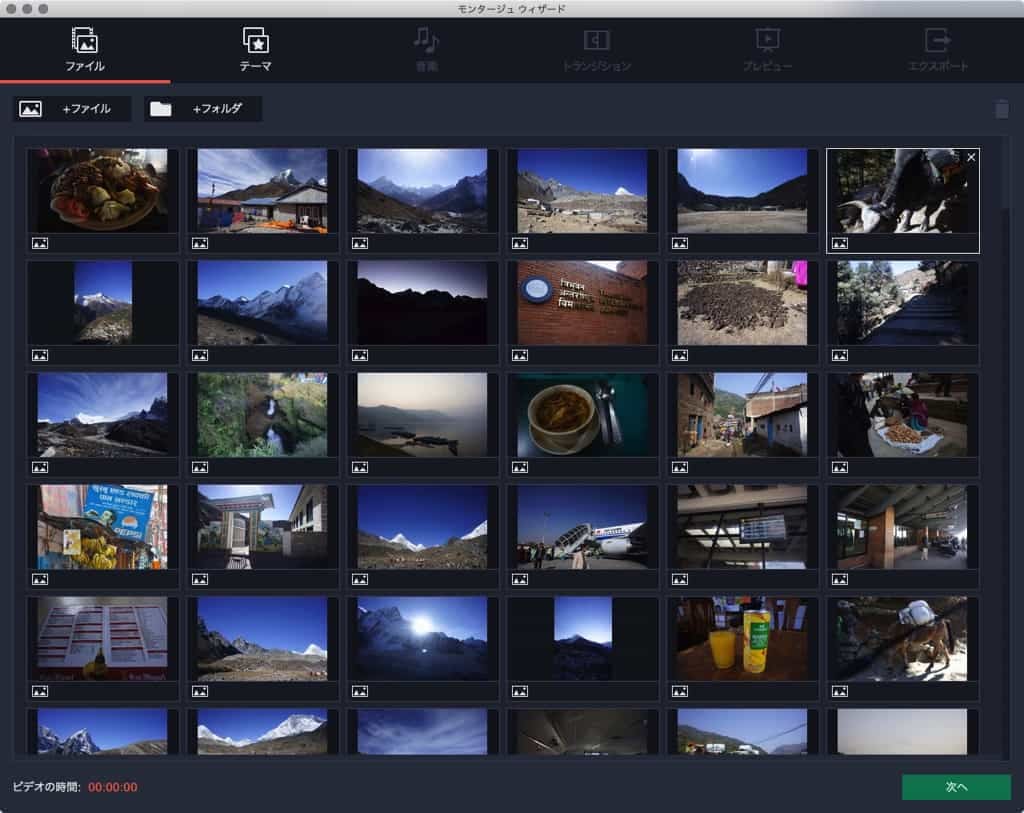Click image type icon under soup bowl photo
The image size is (1024, 813).
click(520, 468)
